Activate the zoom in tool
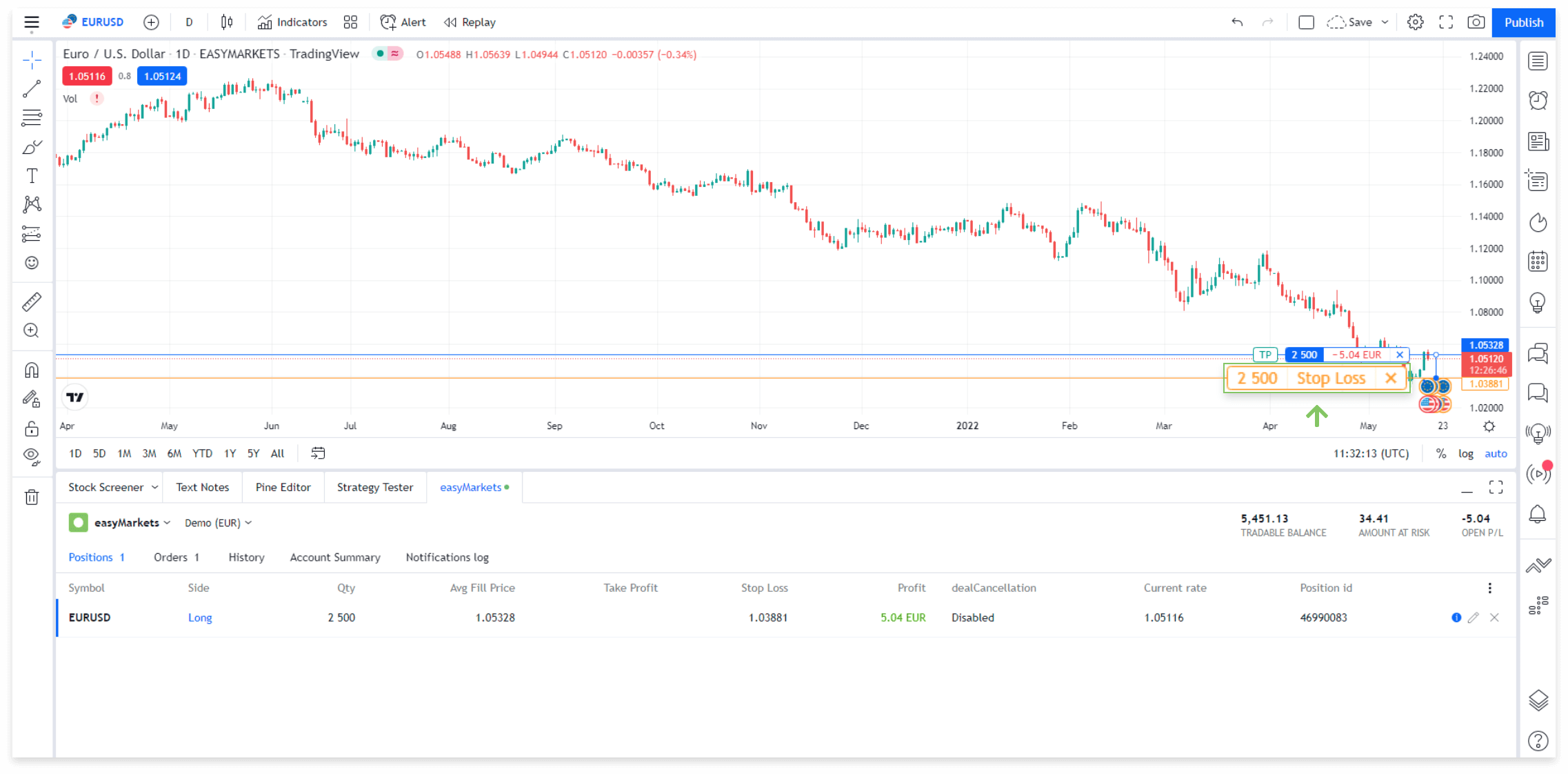This screenshot has width=1568, height=774. 32,330
